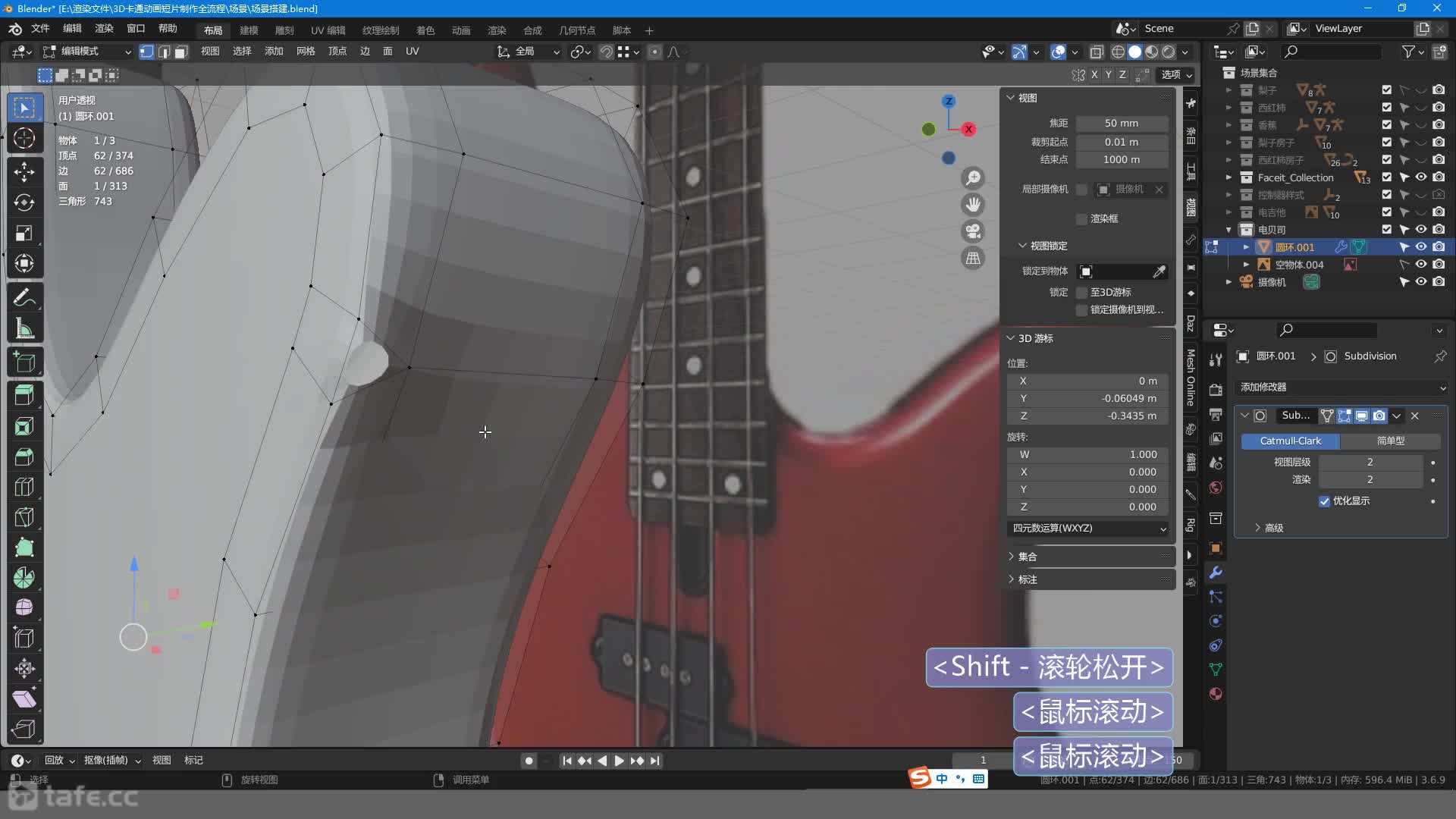This screenshot has height=819, width=1456.
Task: Select the Catmull-Clark subdivision type
Action: pos(1290,441)
